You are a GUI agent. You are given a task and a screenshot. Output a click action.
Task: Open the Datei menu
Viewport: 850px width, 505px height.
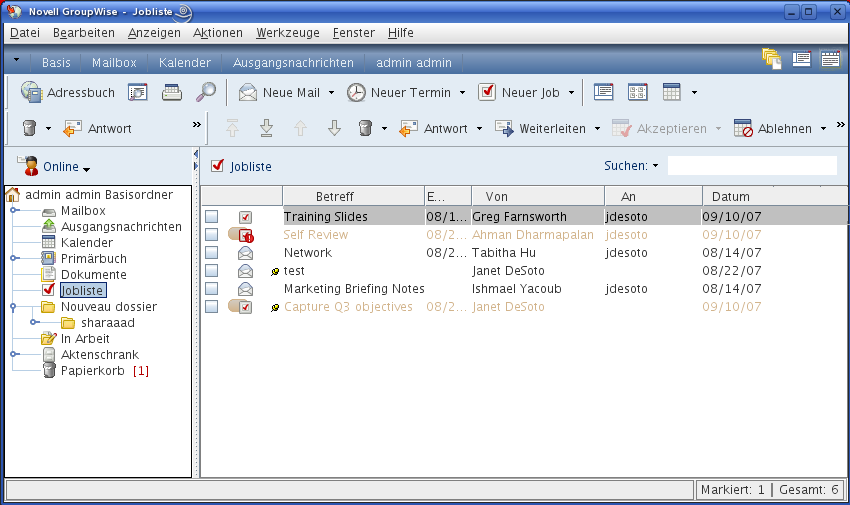click(x=25, y=33)
